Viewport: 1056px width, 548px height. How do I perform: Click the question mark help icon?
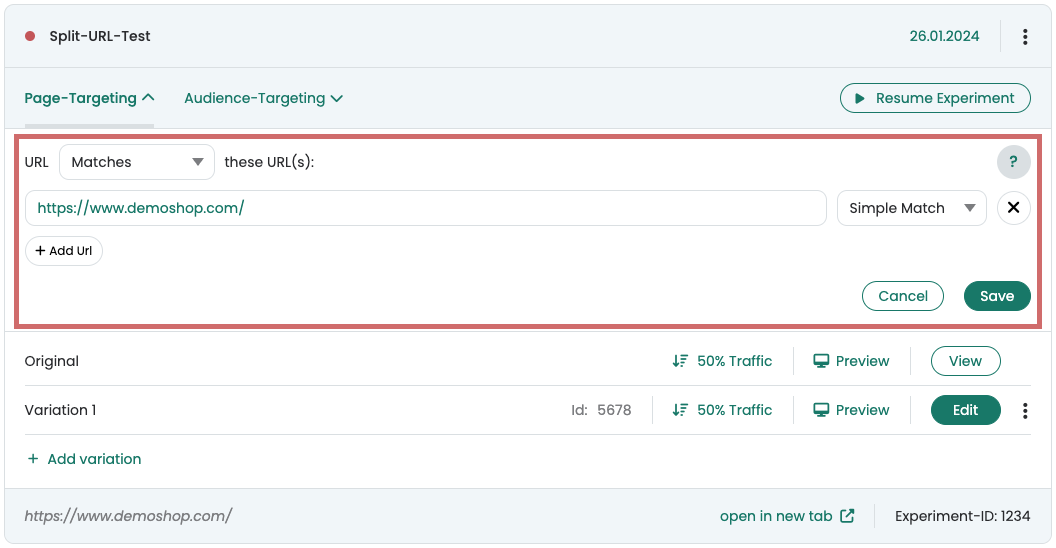click(1013, 162)
